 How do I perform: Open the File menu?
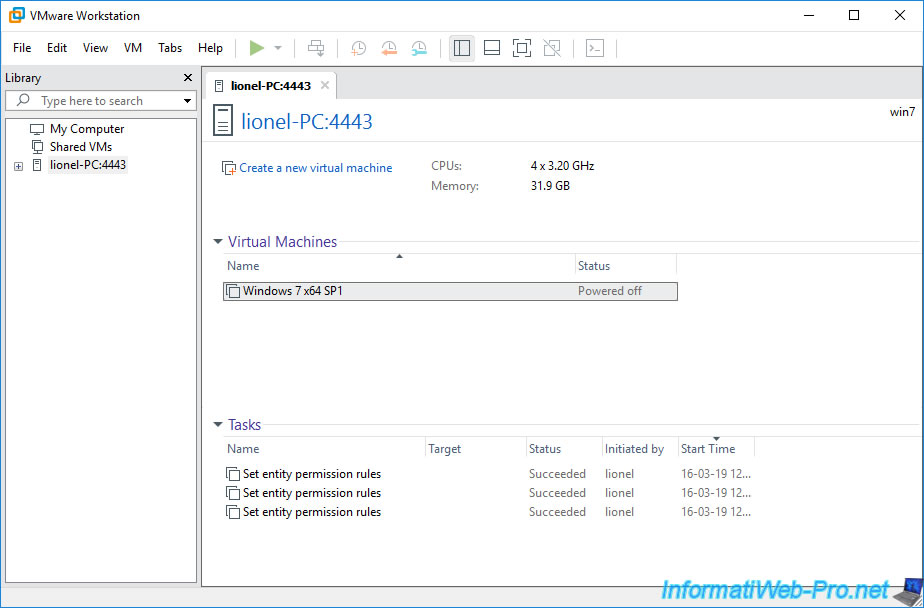click(22, 48)
